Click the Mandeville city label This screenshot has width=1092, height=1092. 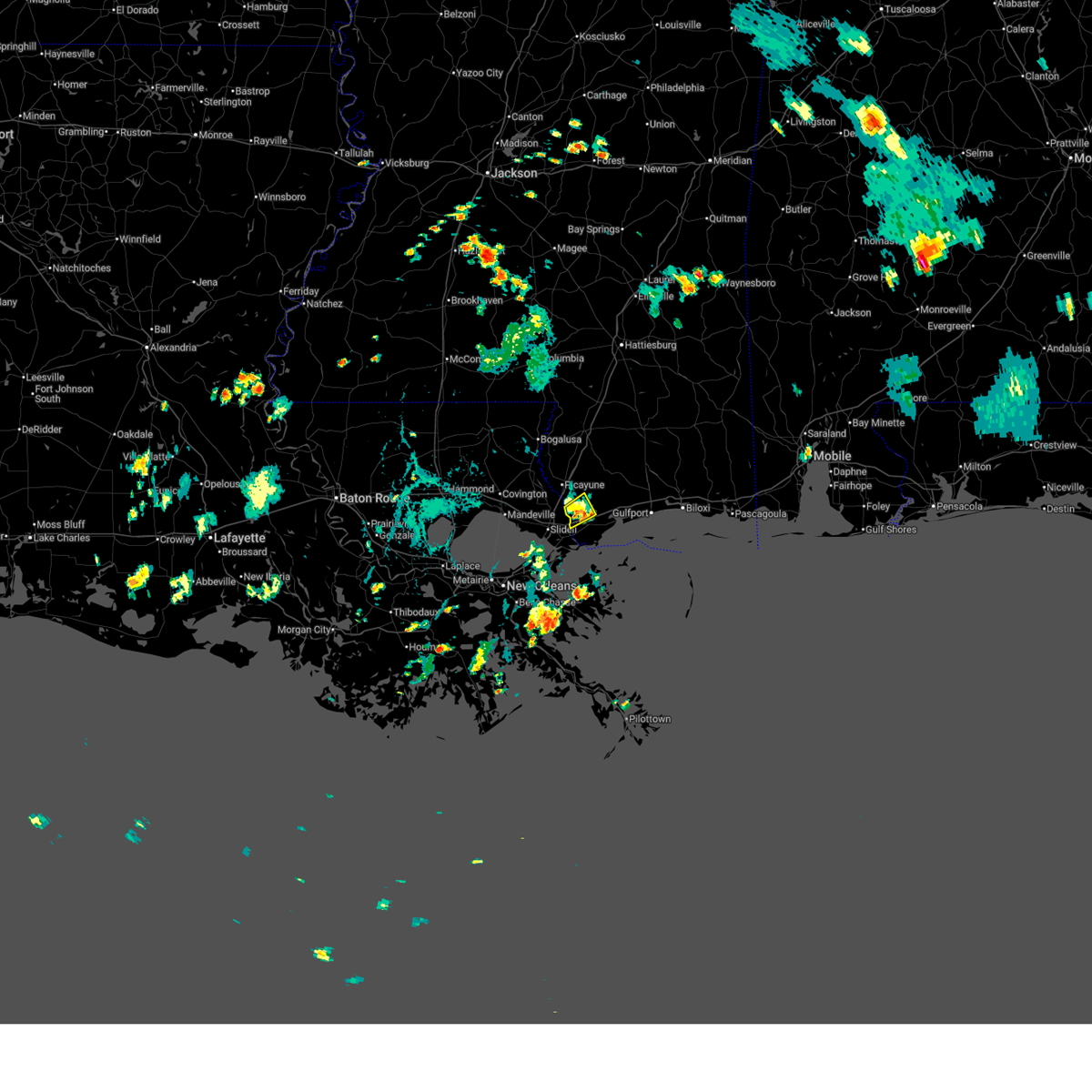531,515
